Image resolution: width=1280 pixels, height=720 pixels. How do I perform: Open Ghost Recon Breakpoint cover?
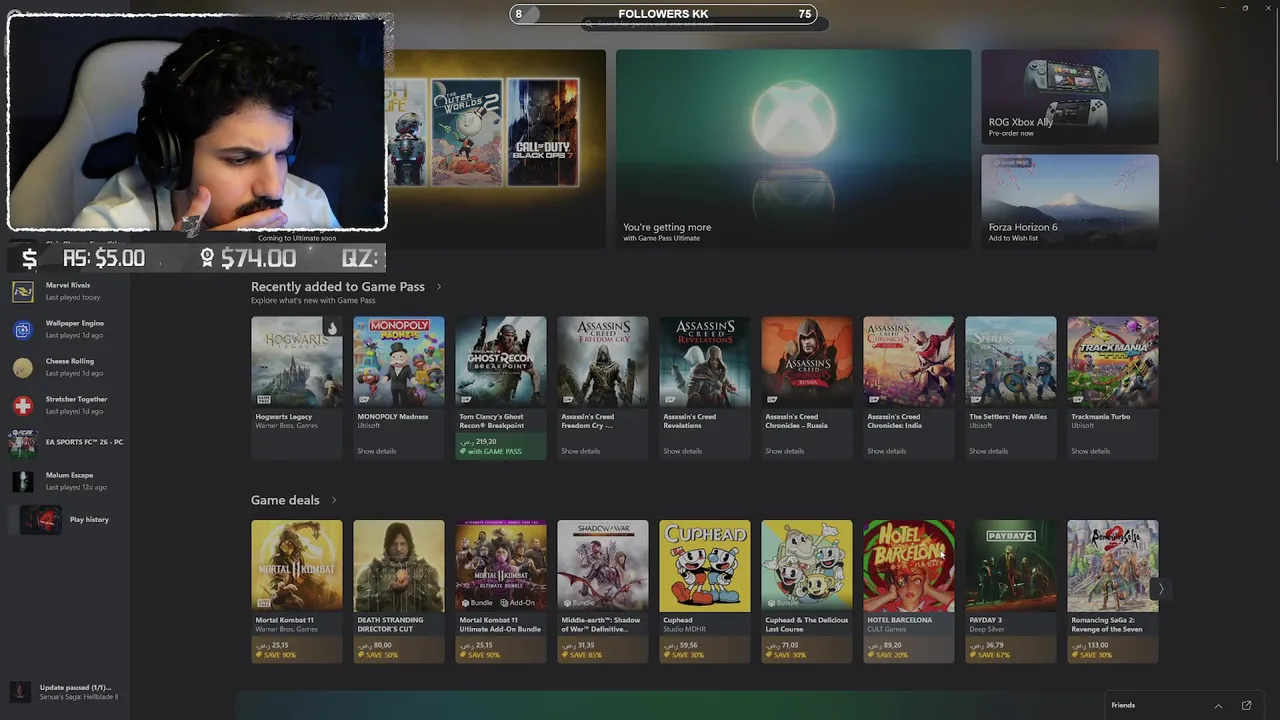(x=501, y=362)
